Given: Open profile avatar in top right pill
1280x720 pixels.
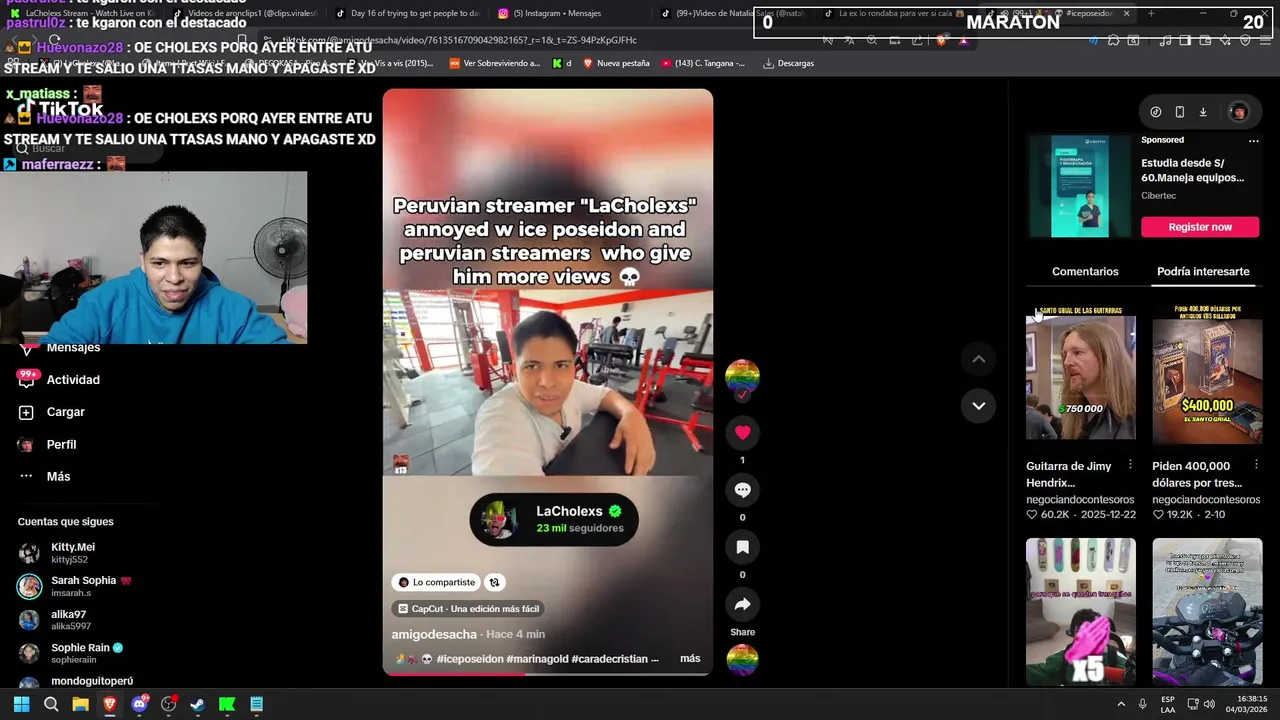Looking at the screenshot, I should pos(1238,112).
